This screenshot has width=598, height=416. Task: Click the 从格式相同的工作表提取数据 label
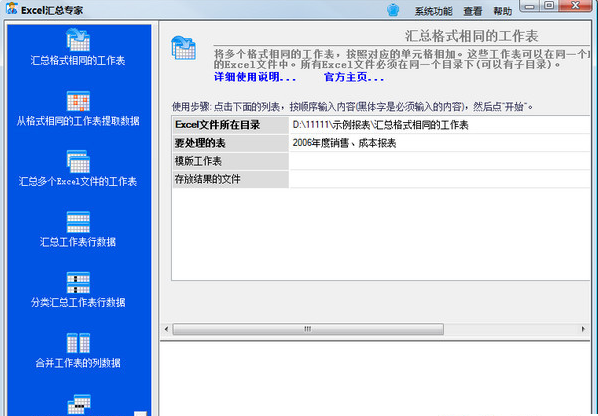tap(78, 121)
